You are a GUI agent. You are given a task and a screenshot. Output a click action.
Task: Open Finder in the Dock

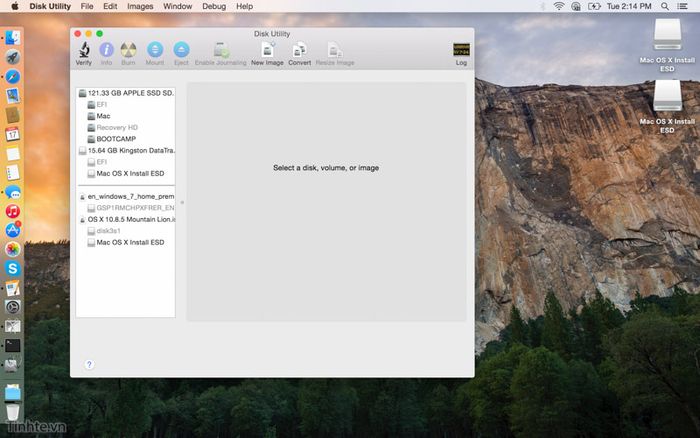tap(12, 38)
